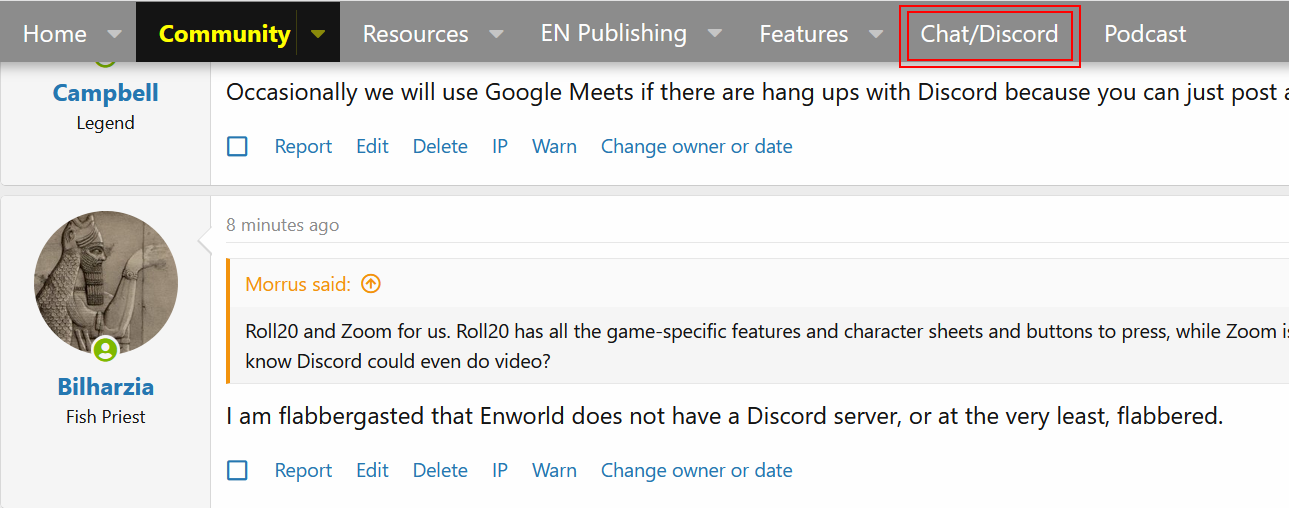Screen dimensions: 1289x508
Task: Expand the Resources dropdown arrow
Action: pos(496,33)
